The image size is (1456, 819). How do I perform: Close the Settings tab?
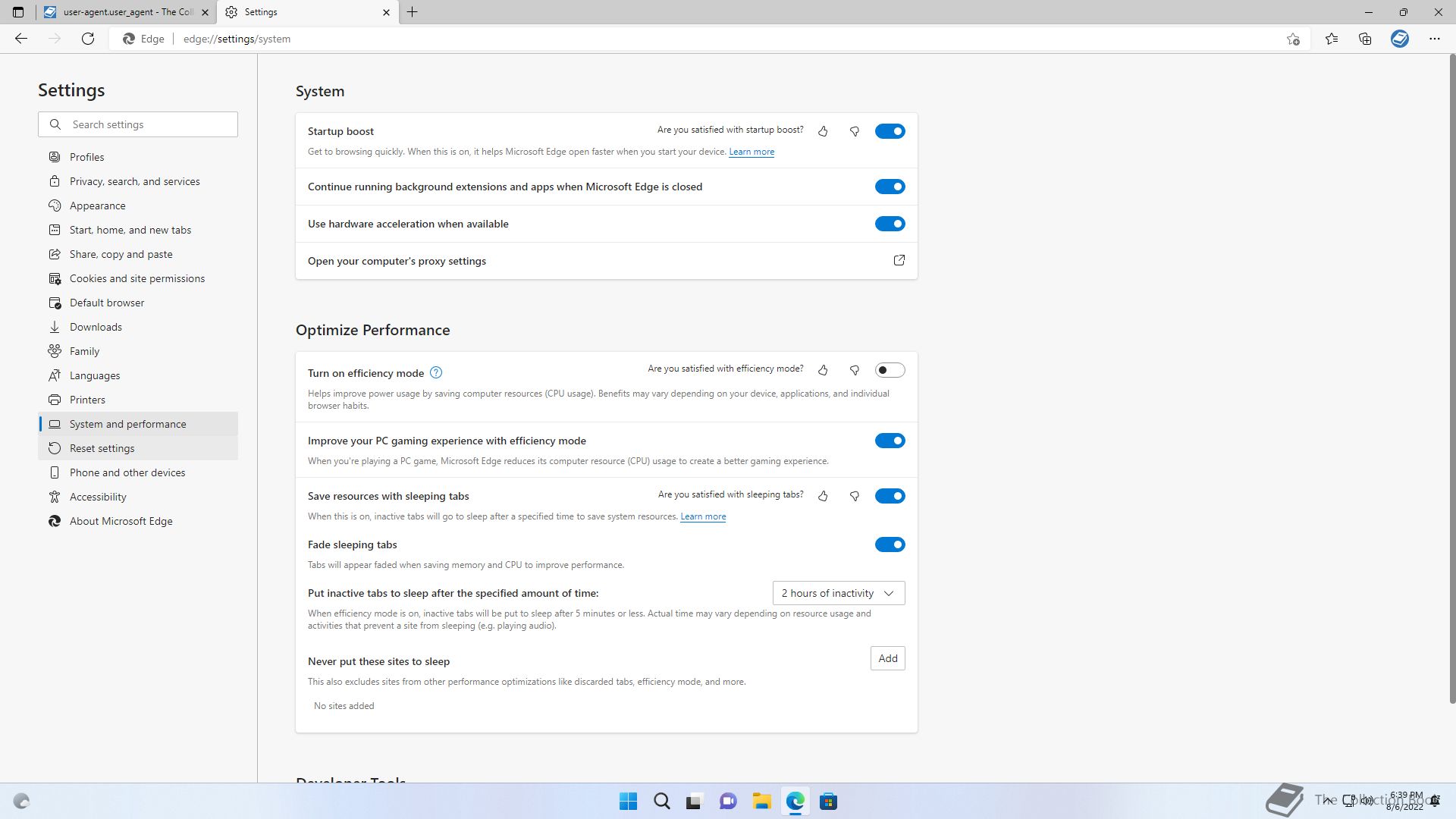click(386, 12)
